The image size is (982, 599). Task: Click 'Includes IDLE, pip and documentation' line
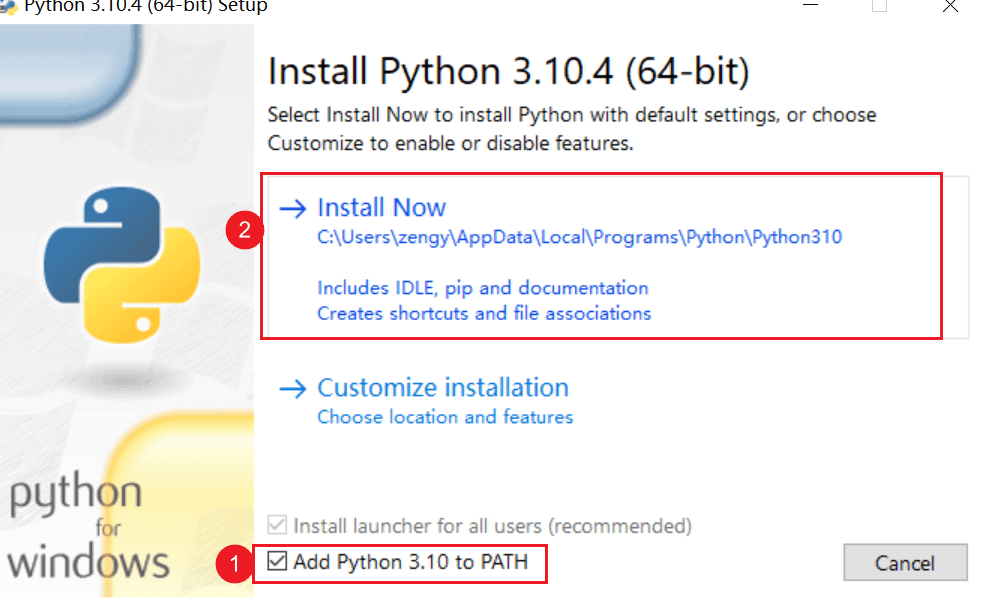click(483, 288)
